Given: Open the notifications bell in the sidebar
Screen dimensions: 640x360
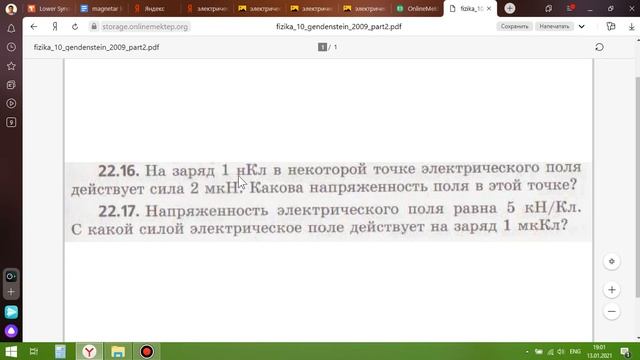Looking at the screenshot, I should 11,29.
